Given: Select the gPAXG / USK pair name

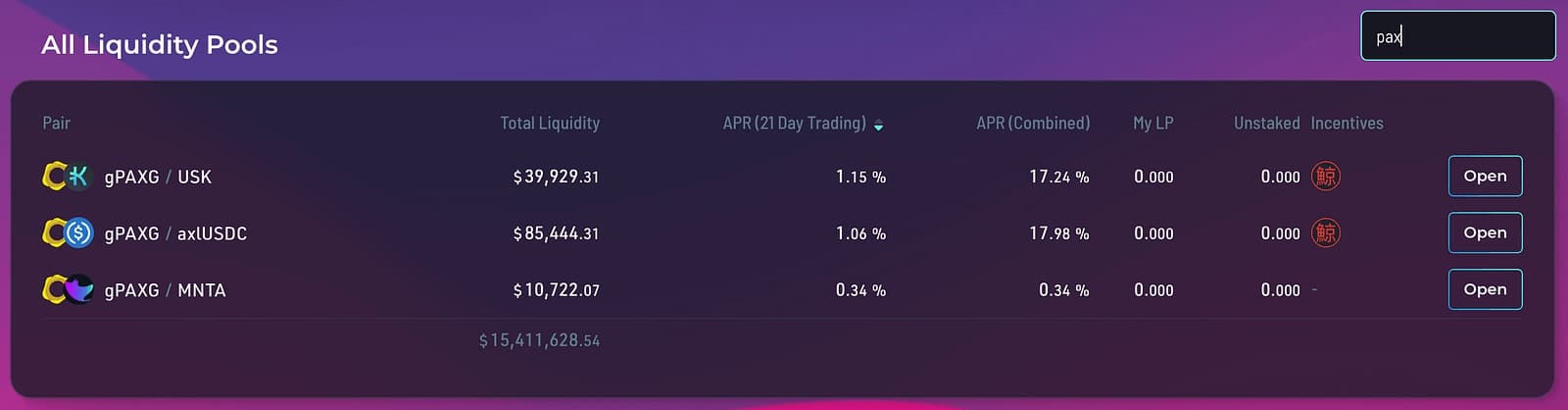Looking at the screenshot, I should (158, 177).
